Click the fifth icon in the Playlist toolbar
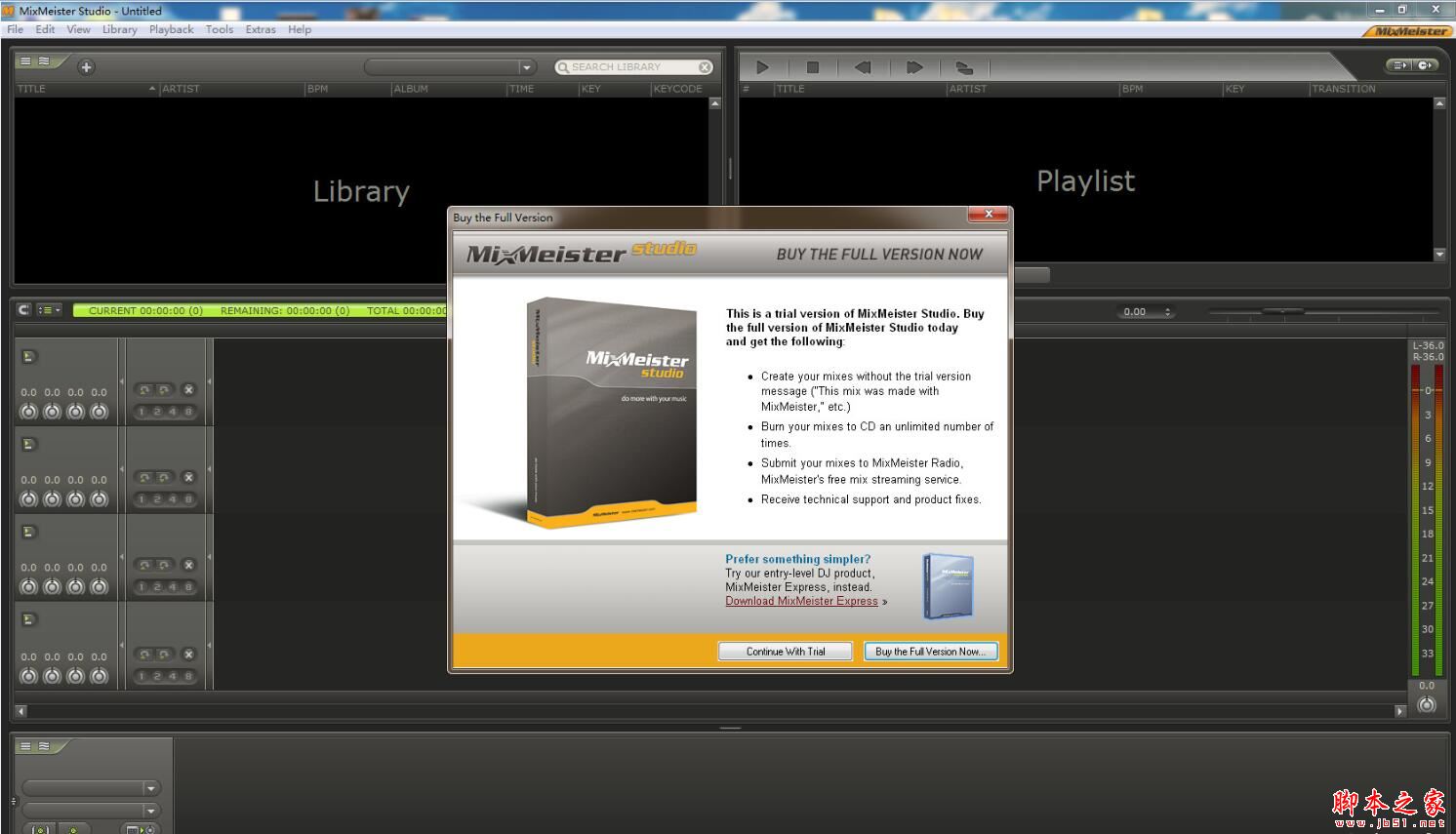 (x=964, y=67)
